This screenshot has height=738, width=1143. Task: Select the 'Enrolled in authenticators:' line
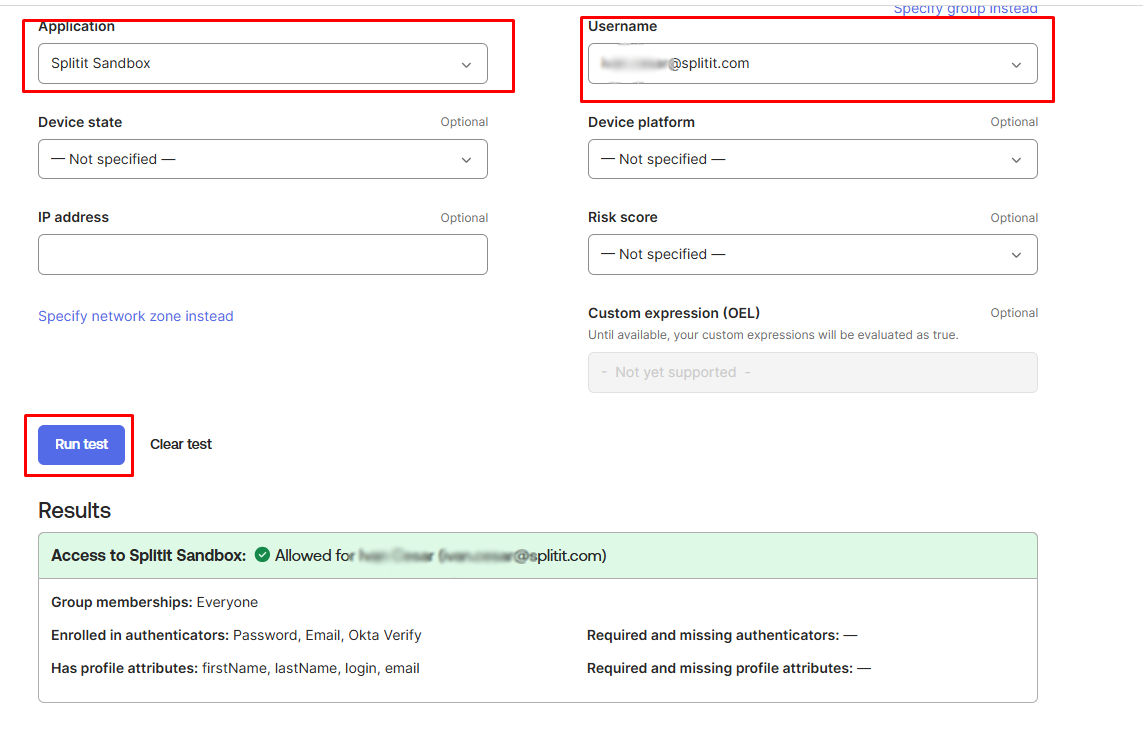pos(236,635)
